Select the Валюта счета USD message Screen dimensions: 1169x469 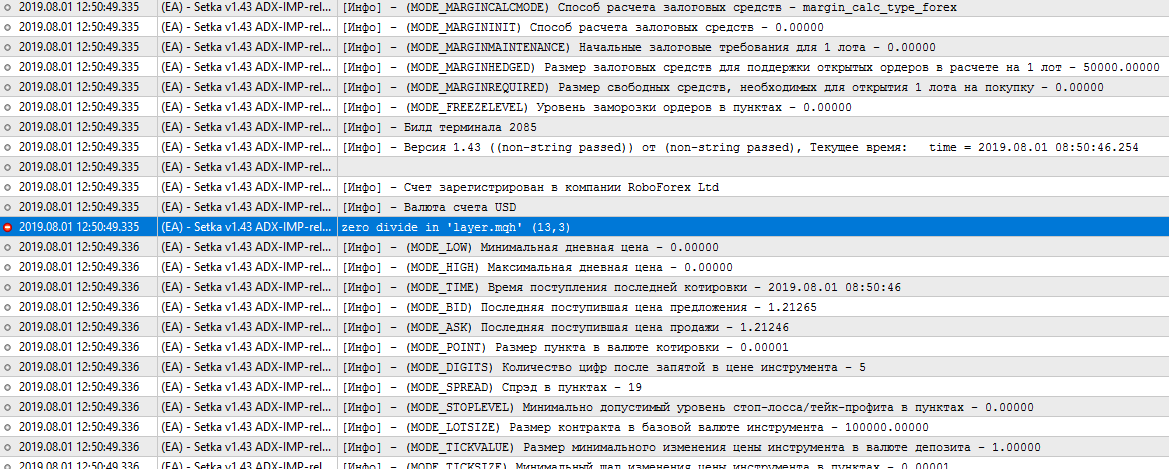coord(429,207)
